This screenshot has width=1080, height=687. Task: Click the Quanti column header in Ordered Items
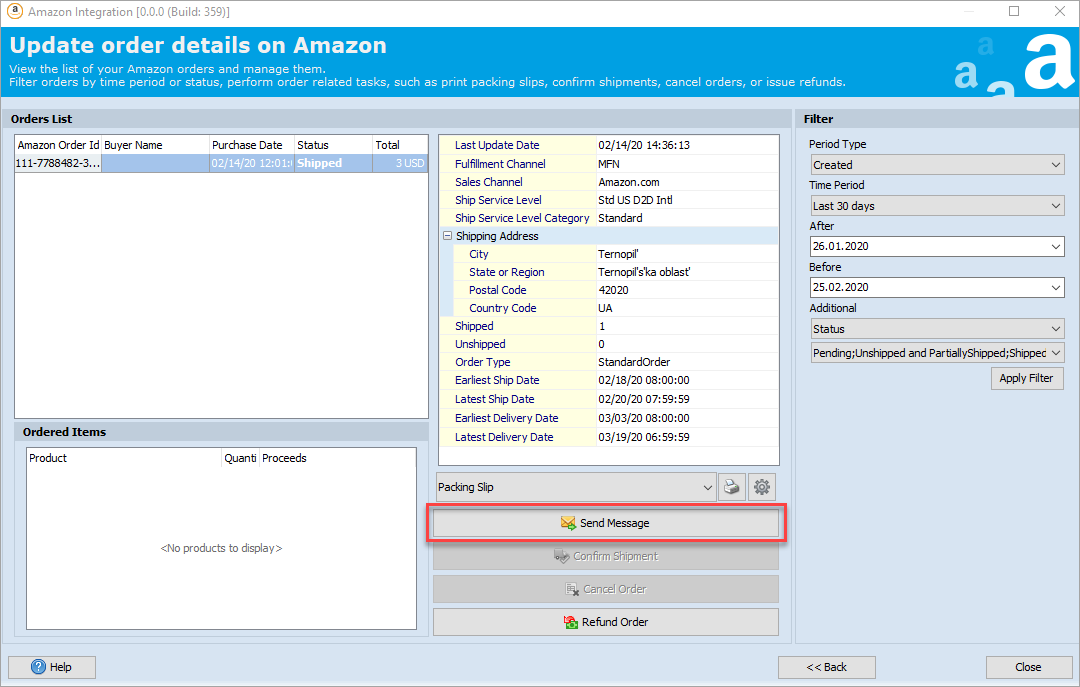240,458
